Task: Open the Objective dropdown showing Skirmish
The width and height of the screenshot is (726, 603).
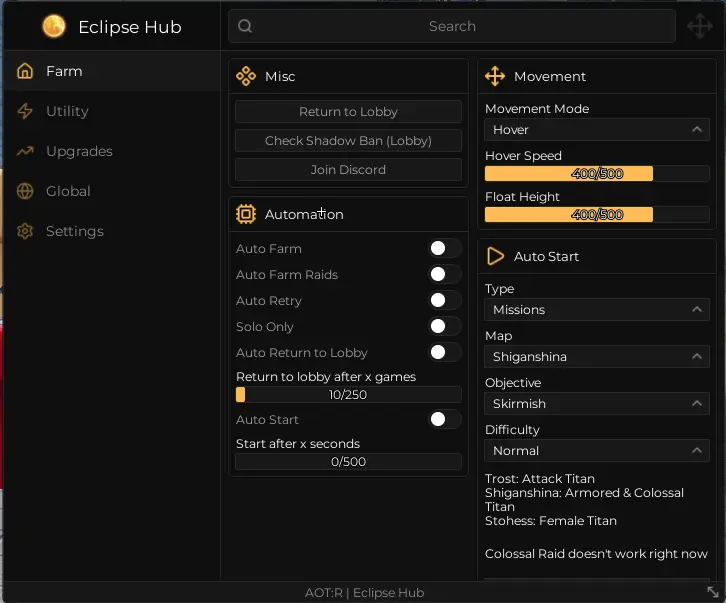Action: tap(597, 403)
